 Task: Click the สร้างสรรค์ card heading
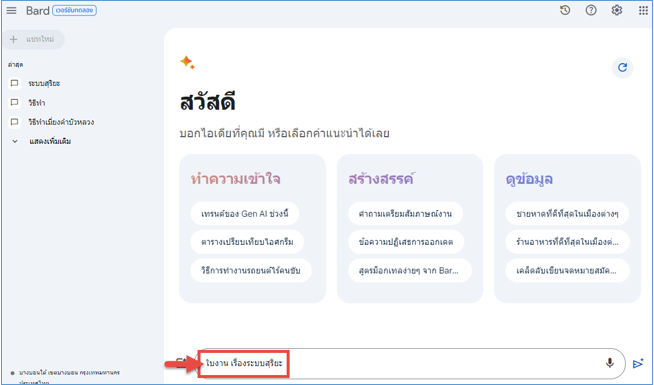381,179
